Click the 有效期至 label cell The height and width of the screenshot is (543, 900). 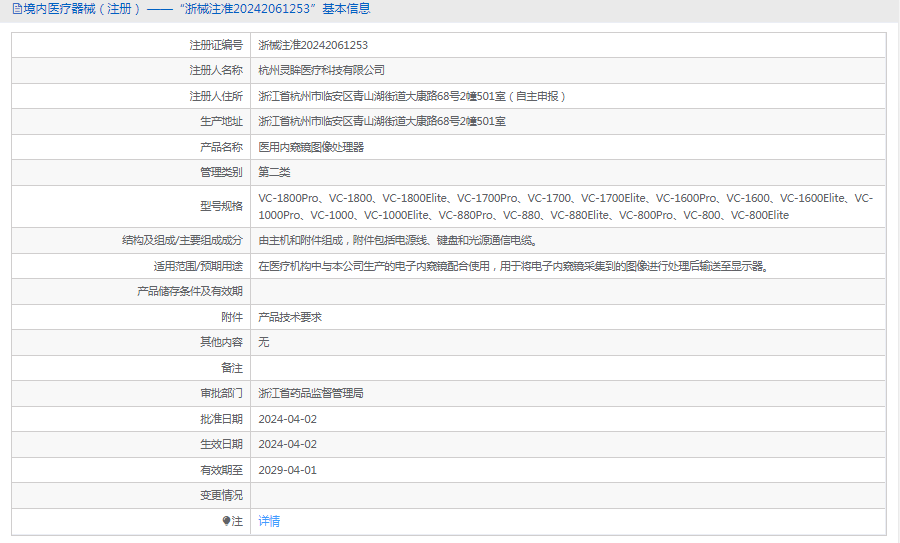[131, 470]
